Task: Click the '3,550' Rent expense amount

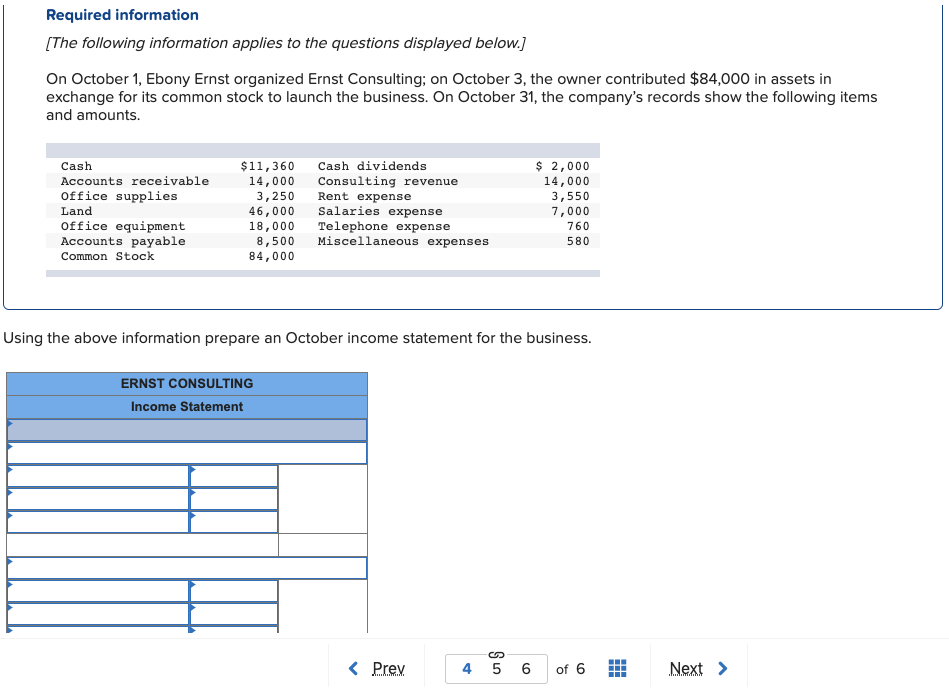Action: click(570, 196)
